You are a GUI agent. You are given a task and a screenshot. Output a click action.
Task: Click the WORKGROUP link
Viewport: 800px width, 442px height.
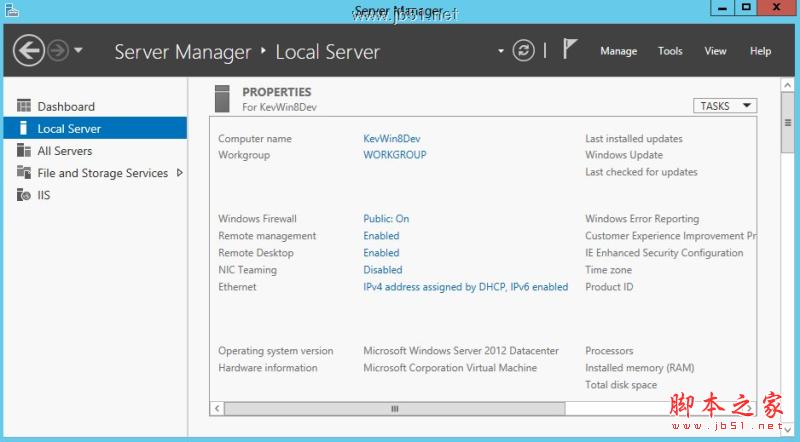tap(394, 155)
